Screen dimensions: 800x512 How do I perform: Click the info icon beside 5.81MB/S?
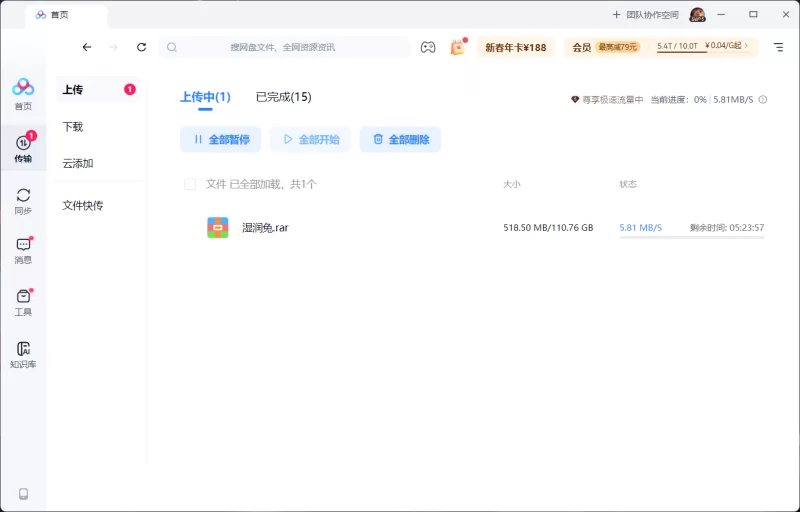[x=763, y=99]
